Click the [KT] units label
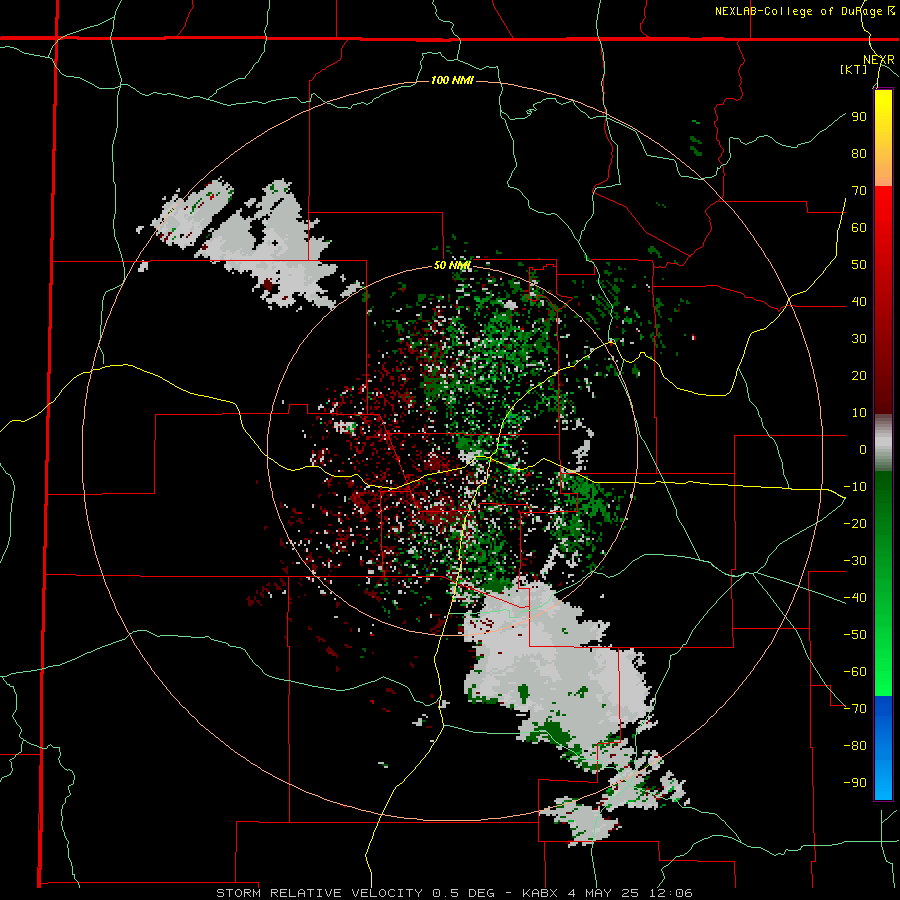 (854, 69)
